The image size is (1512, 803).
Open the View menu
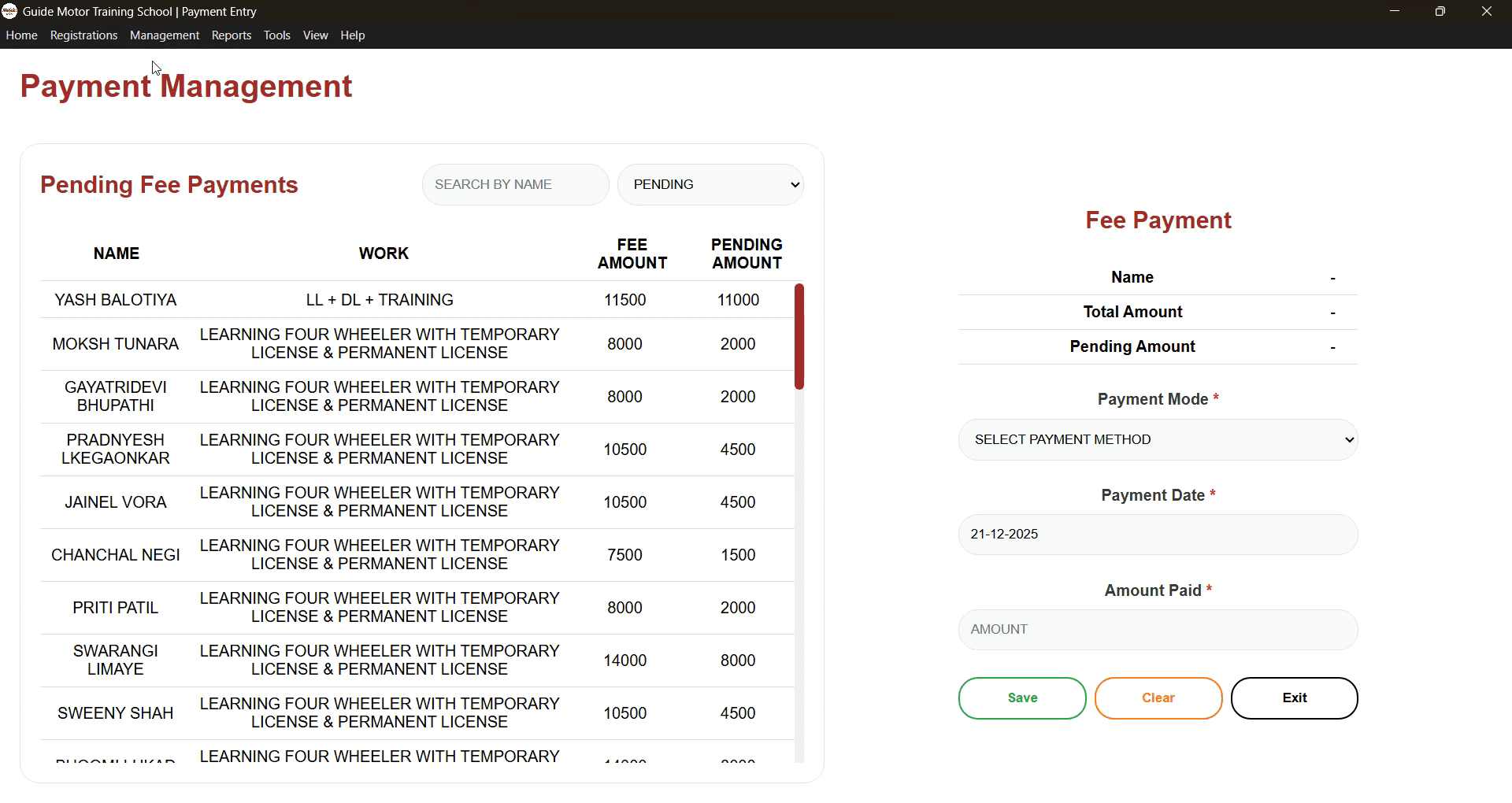click(315, 35)
